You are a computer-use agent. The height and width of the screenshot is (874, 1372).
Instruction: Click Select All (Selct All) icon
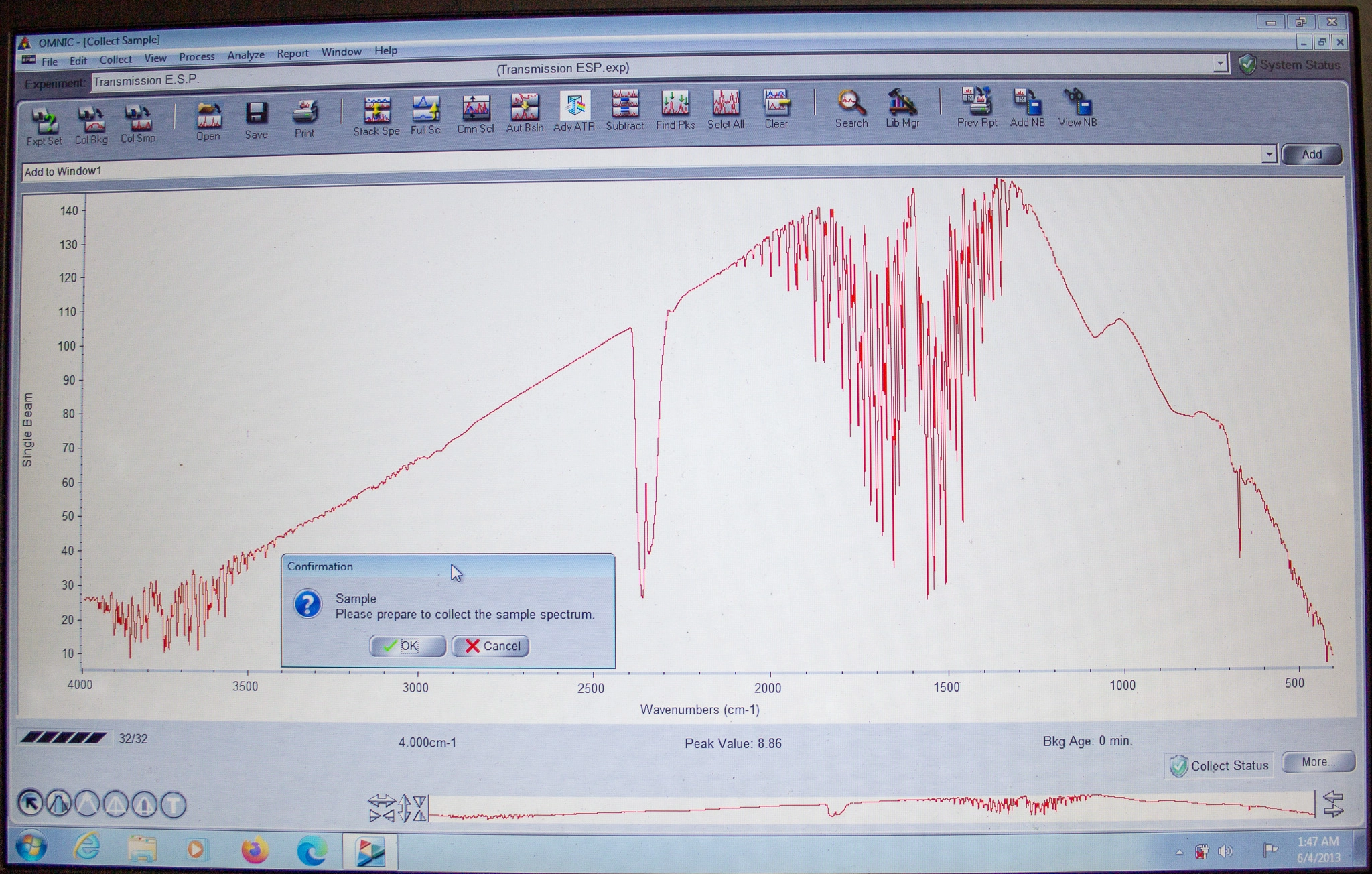pyautogui.click(x=726, y=109)
